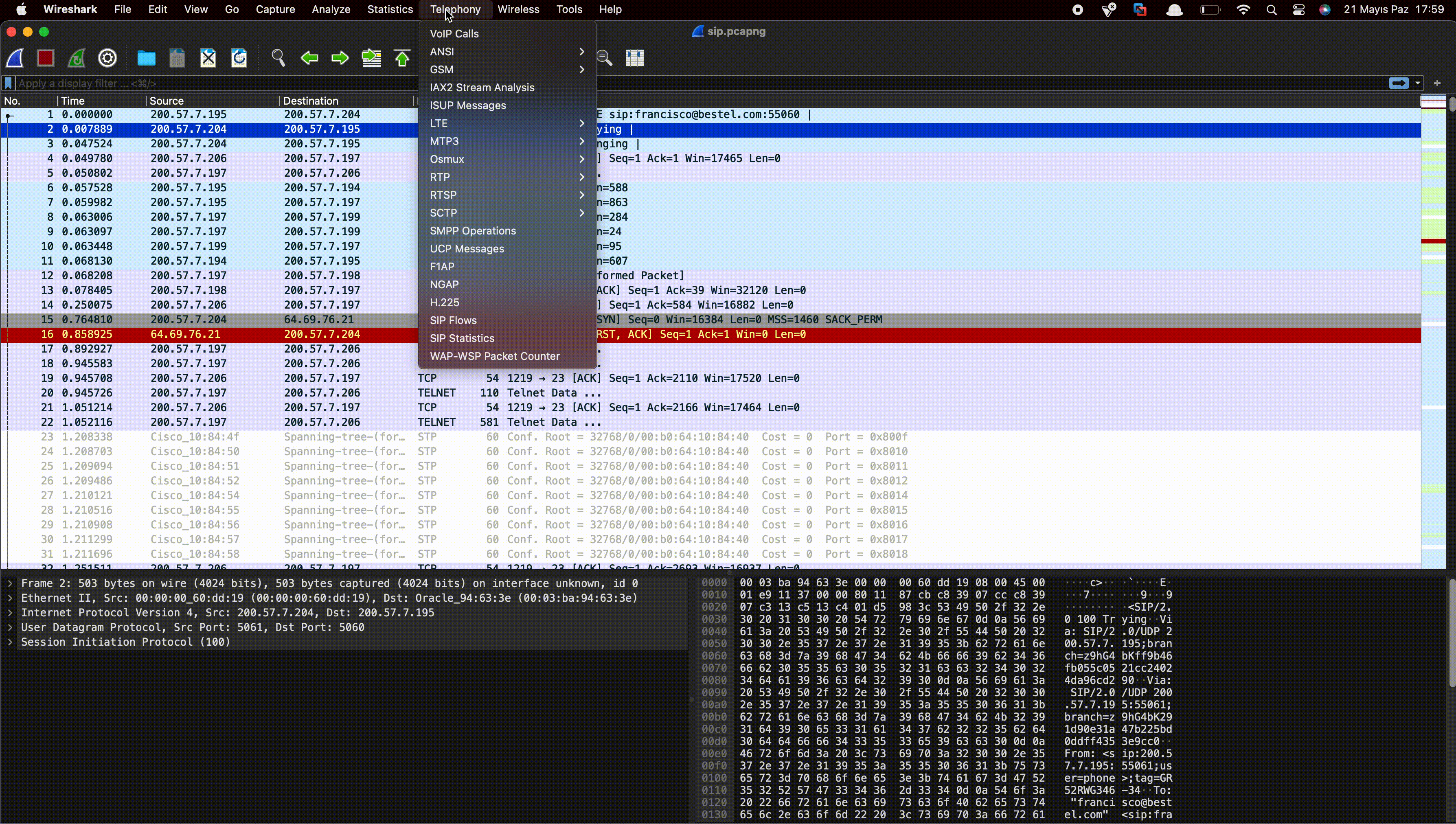The image size is (1456, 824).
Task: Click the VMware Fusion menu bar icon
Action: coord(1140,10)
